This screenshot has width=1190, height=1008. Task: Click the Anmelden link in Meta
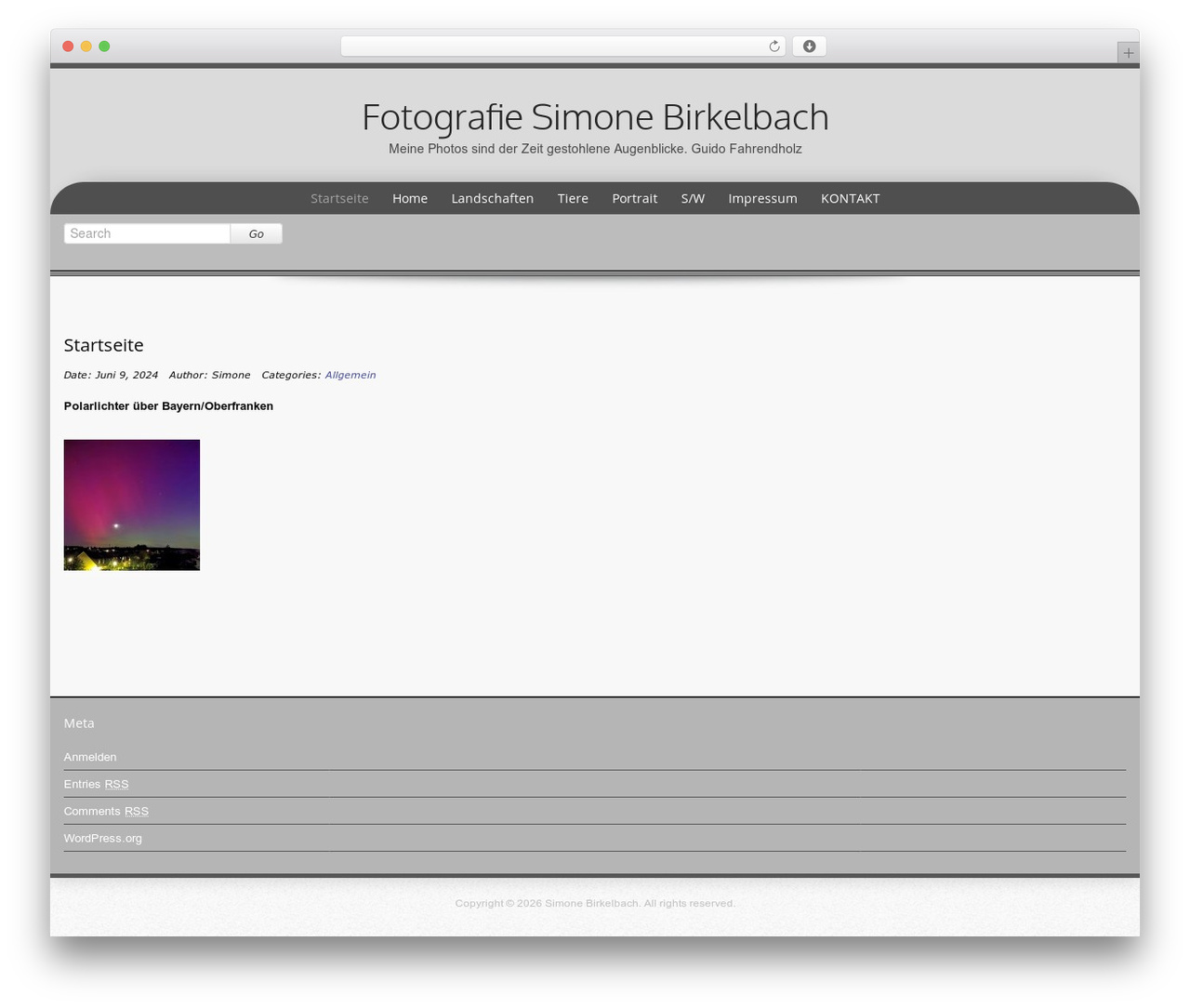90,757
